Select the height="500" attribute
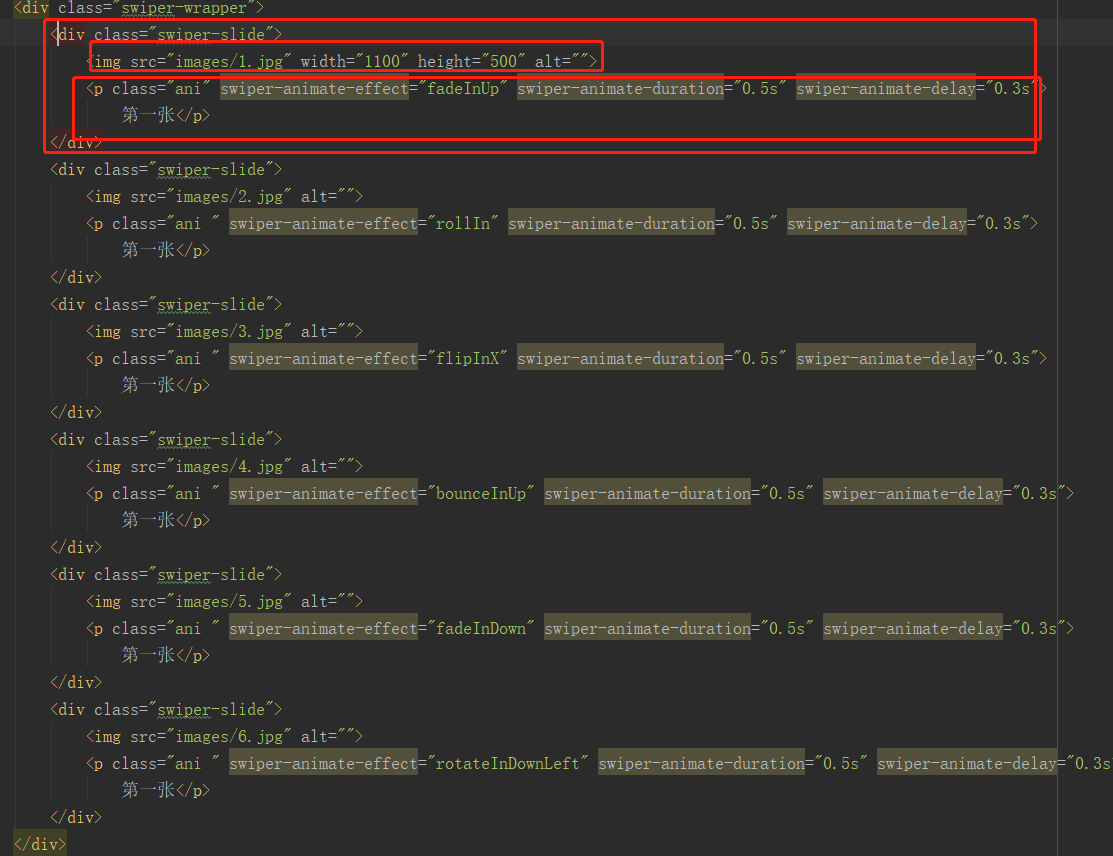The width and height of the screenshot is (1113, 856). point(471,62)
